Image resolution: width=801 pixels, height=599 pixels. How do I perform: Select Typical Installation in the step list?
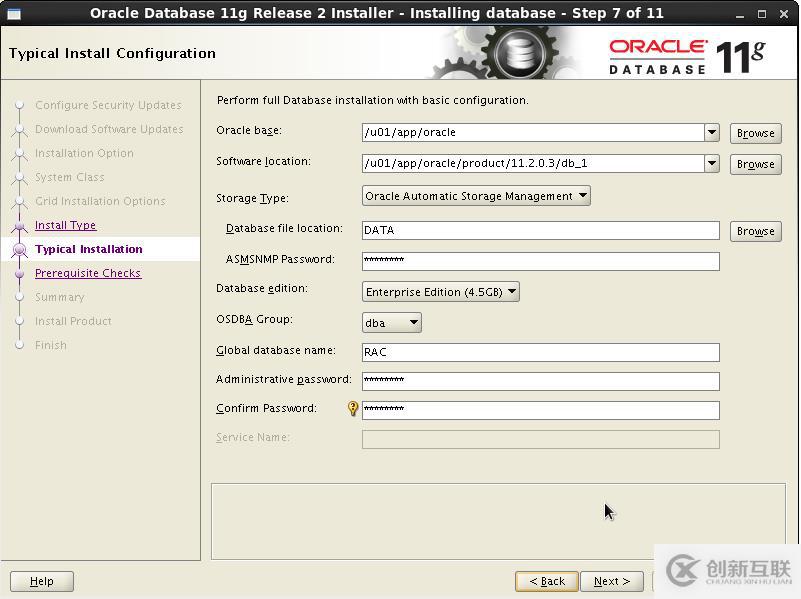(x=88, y=249)
